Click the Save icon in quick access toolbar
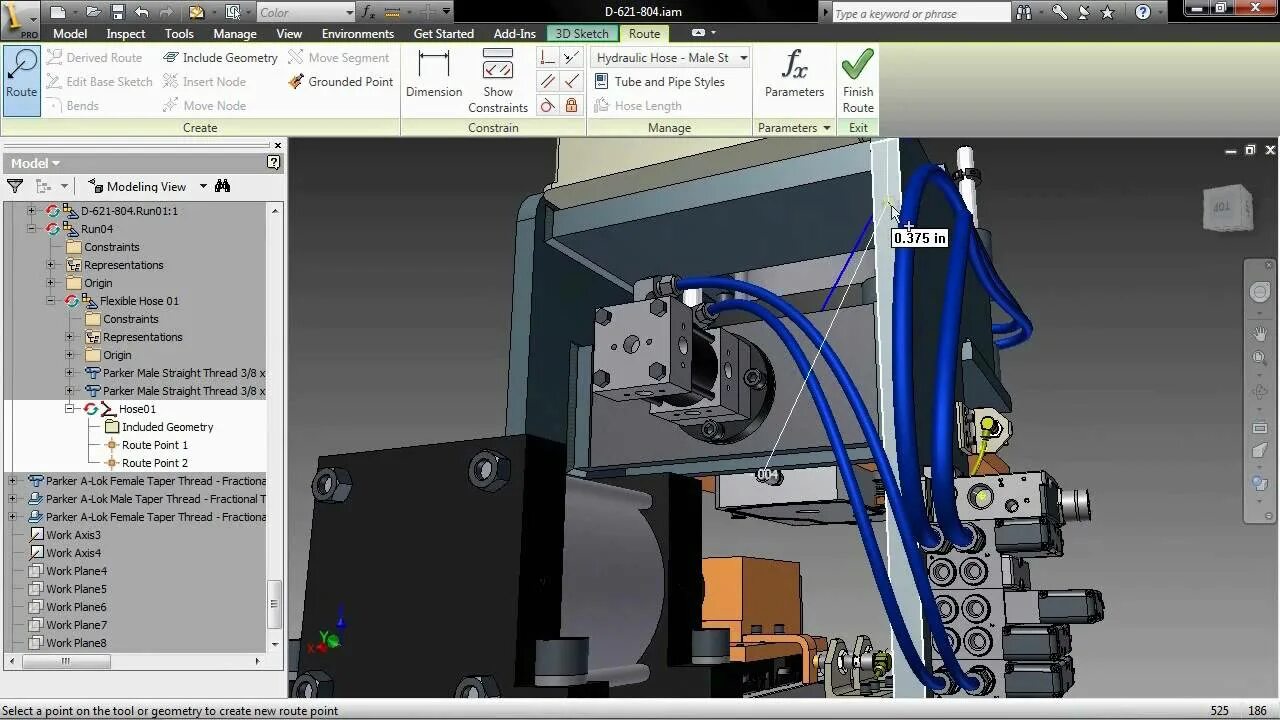This screenshot has height=720, width=1280. click(117, 13)
